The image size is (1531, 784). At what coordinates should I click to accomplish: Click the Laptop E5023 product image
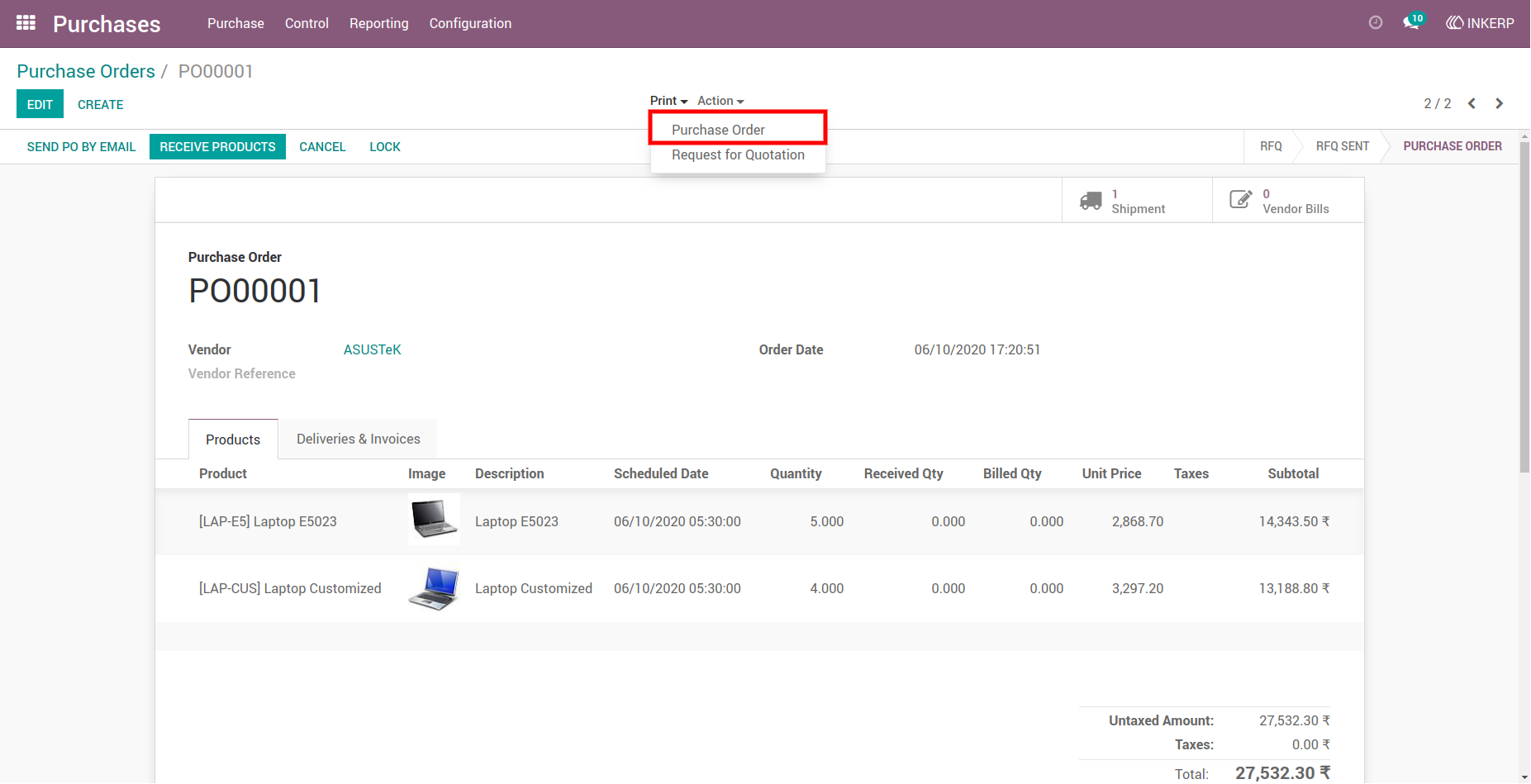[434, 520]
